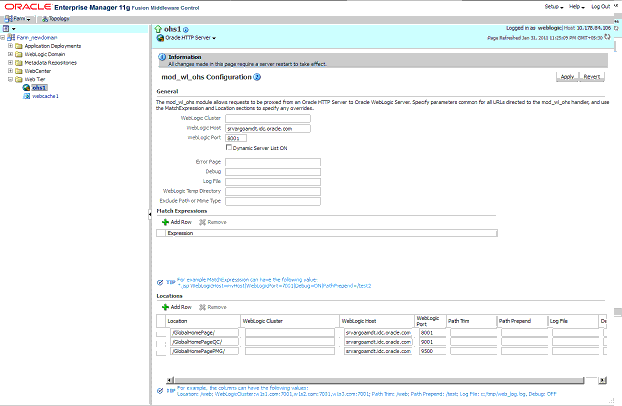This screenshot has width=622, height=406.
Task: Click the ohs1 globe icon in tree
Action: (x=26, y=88)
